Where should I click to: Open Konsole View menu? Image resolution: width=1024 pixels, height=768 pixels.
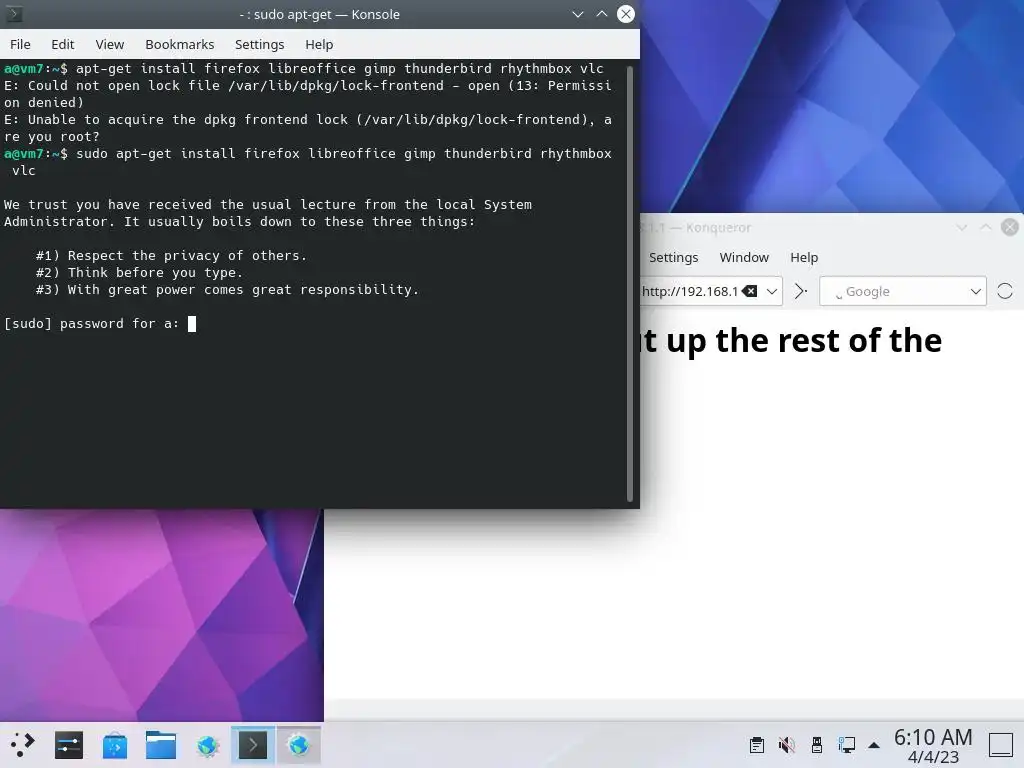coord(110,44)
